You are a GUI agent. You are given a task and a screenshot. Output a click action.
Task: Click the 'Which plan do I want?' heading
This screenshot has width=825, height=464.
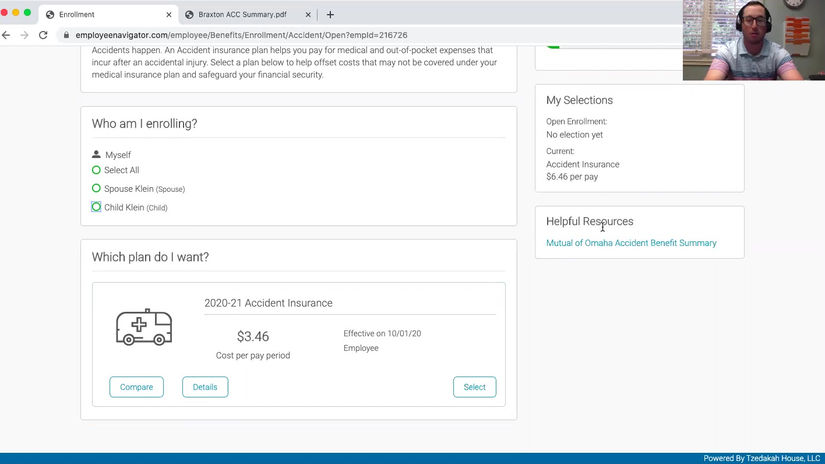tap(150, 257)
